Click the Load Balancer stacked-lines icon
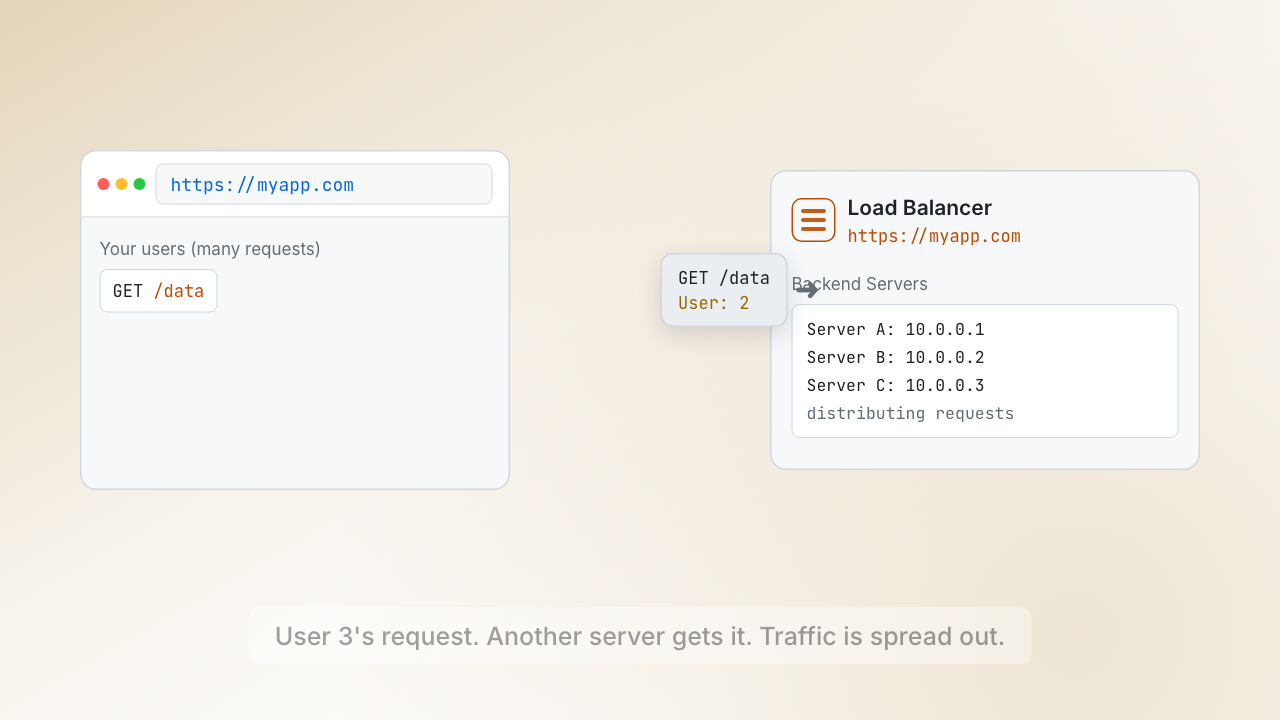1280x720 pixels. click(x=813, y=220)
